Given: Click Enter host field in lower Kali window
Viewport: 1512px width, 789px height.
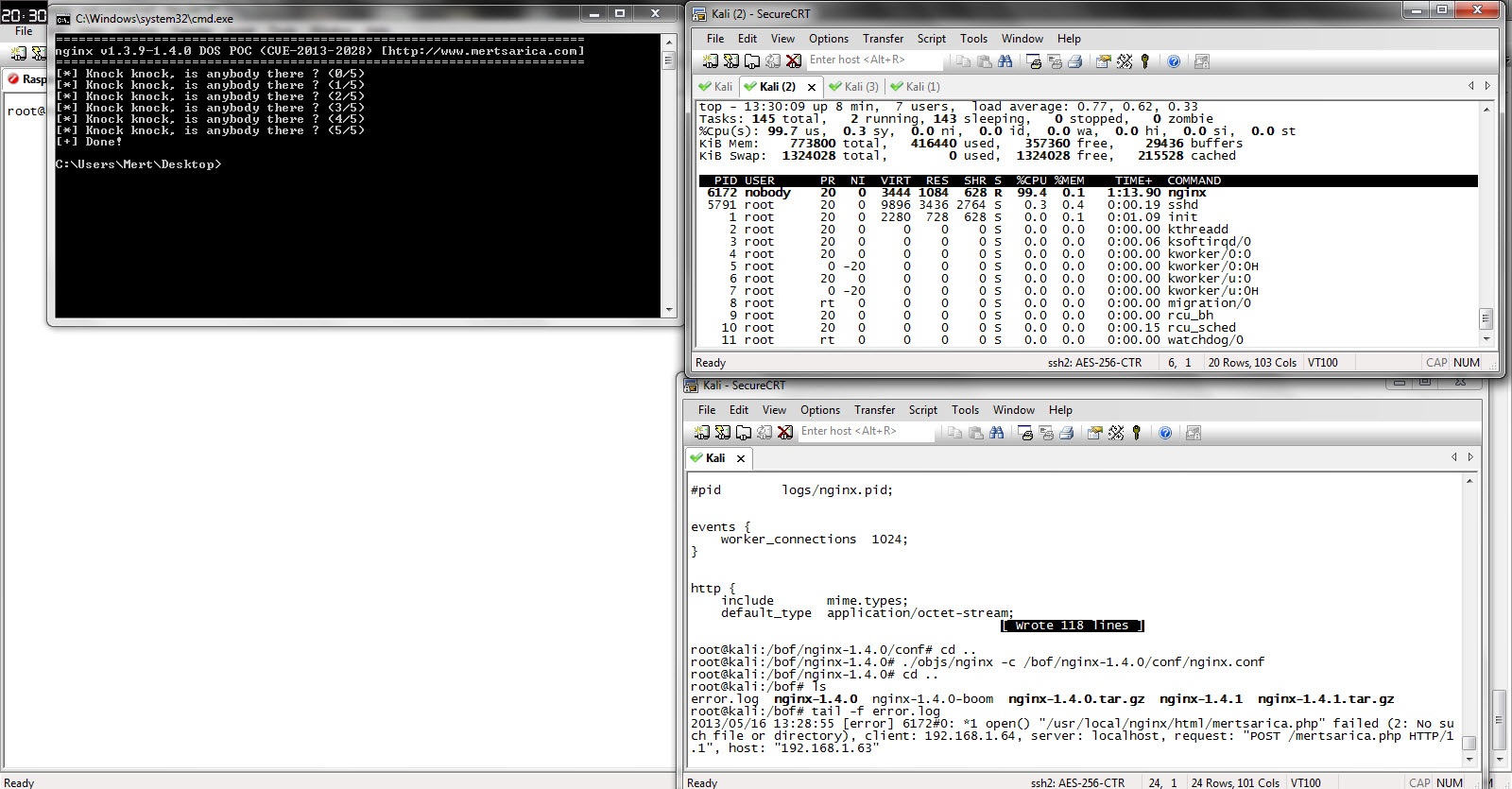Looking at the screenshot, I should (866, 431).
